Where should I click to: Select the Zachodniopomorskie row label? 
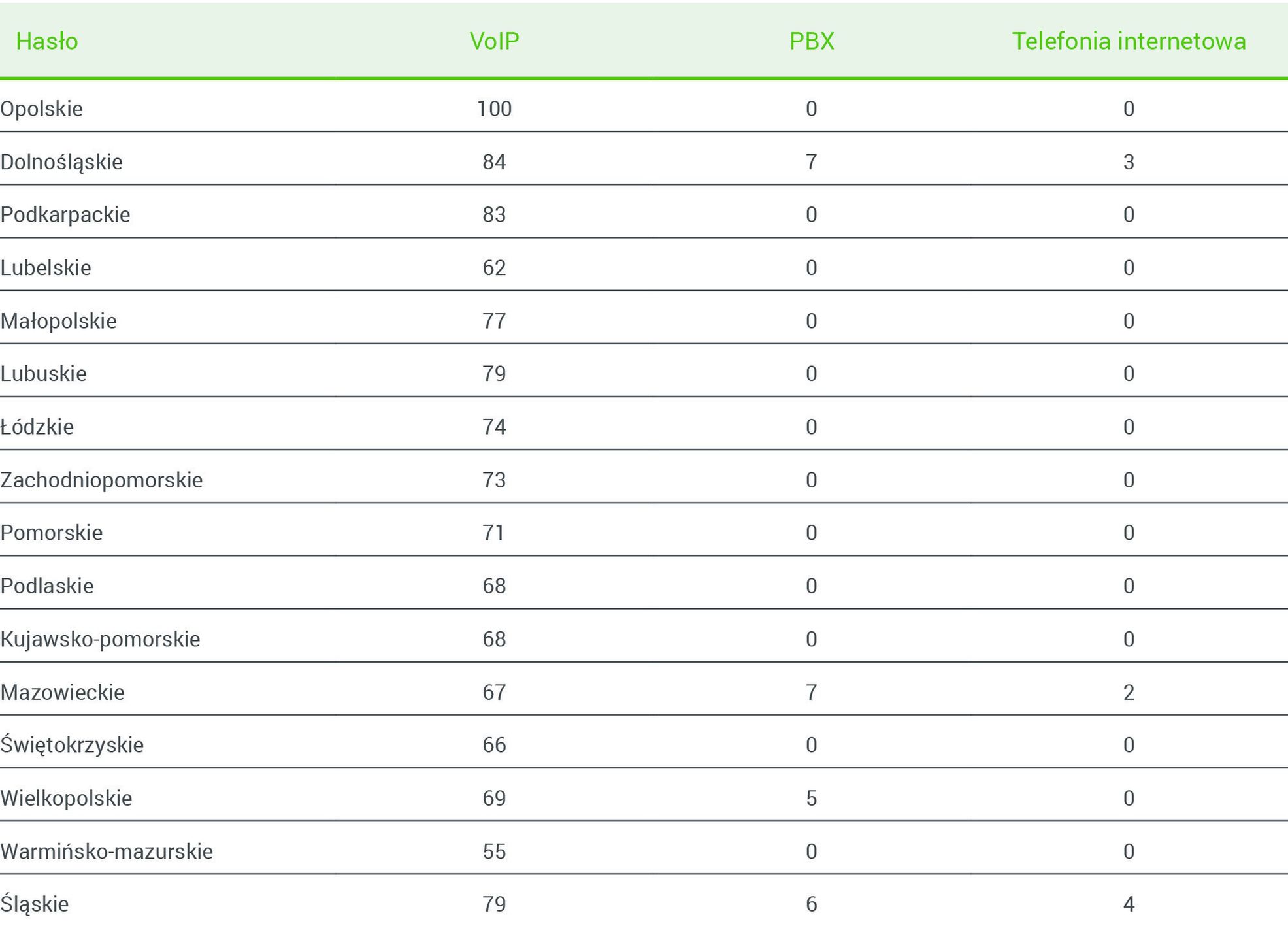tap(102, 480)
